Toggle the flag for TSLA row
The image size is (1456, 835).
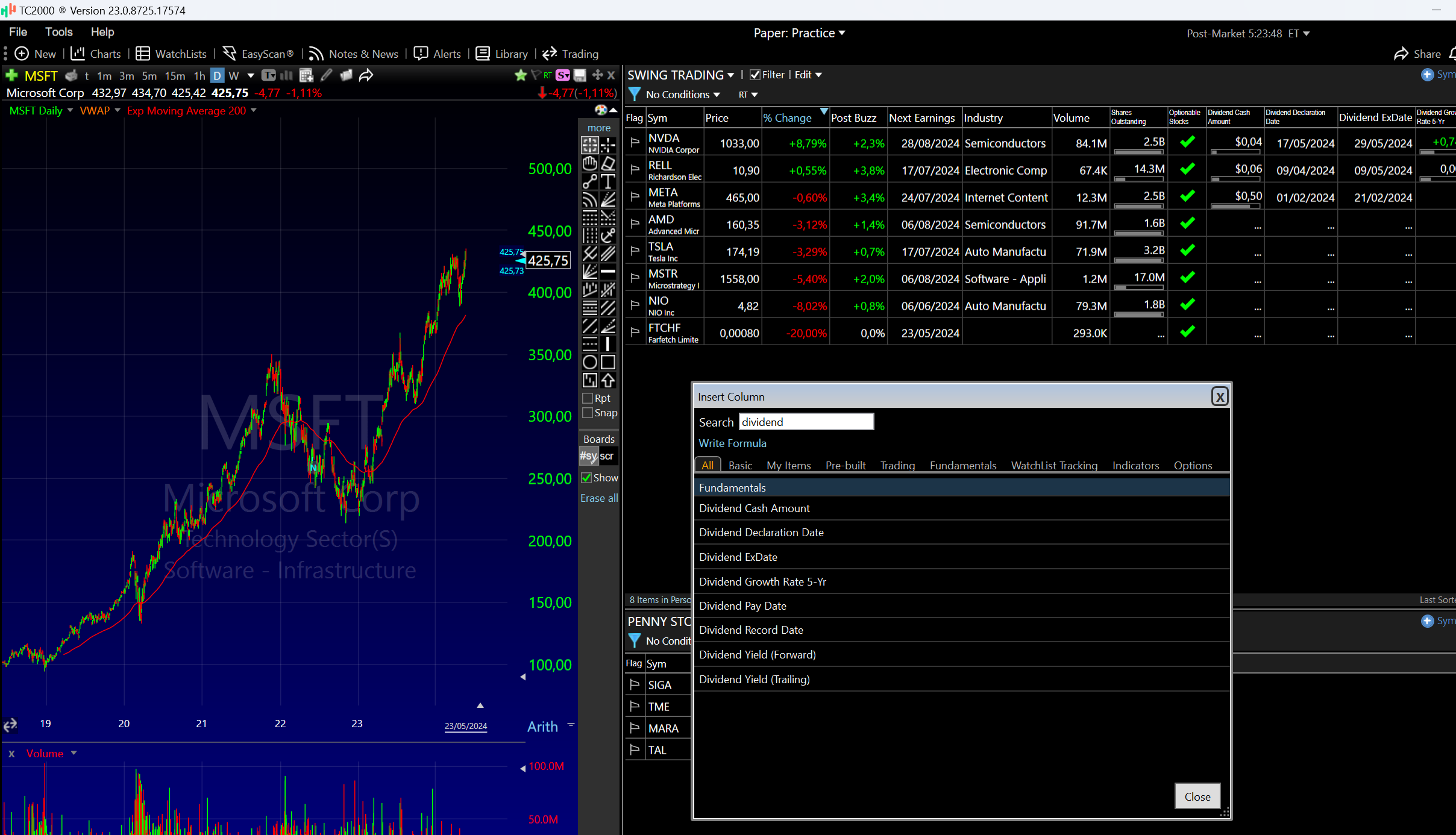635,251
